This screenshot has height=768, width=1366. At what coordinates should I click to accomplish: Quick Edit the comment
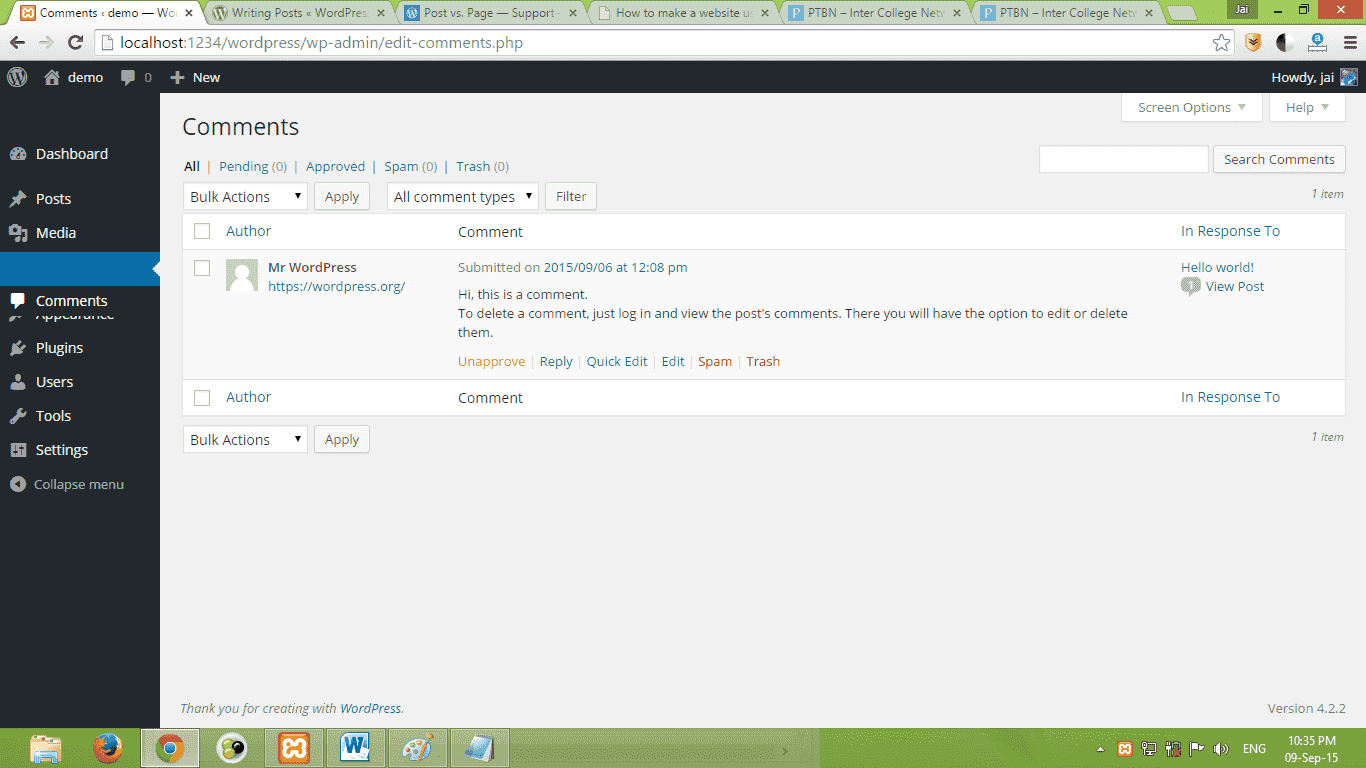click(x=617, y=361)
